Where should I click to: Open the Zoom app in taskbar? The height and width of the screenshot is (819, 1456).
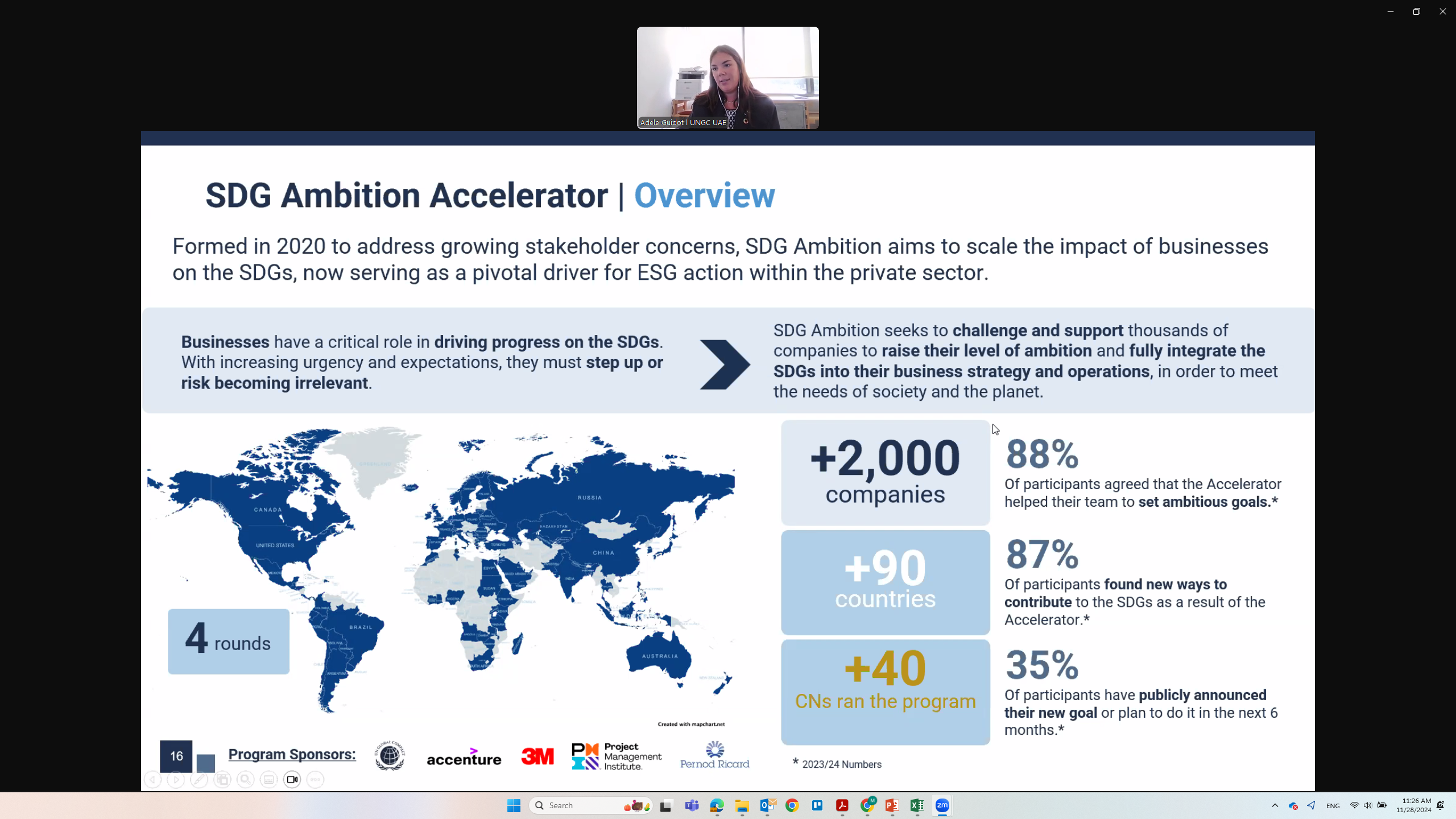pos(942,805)
